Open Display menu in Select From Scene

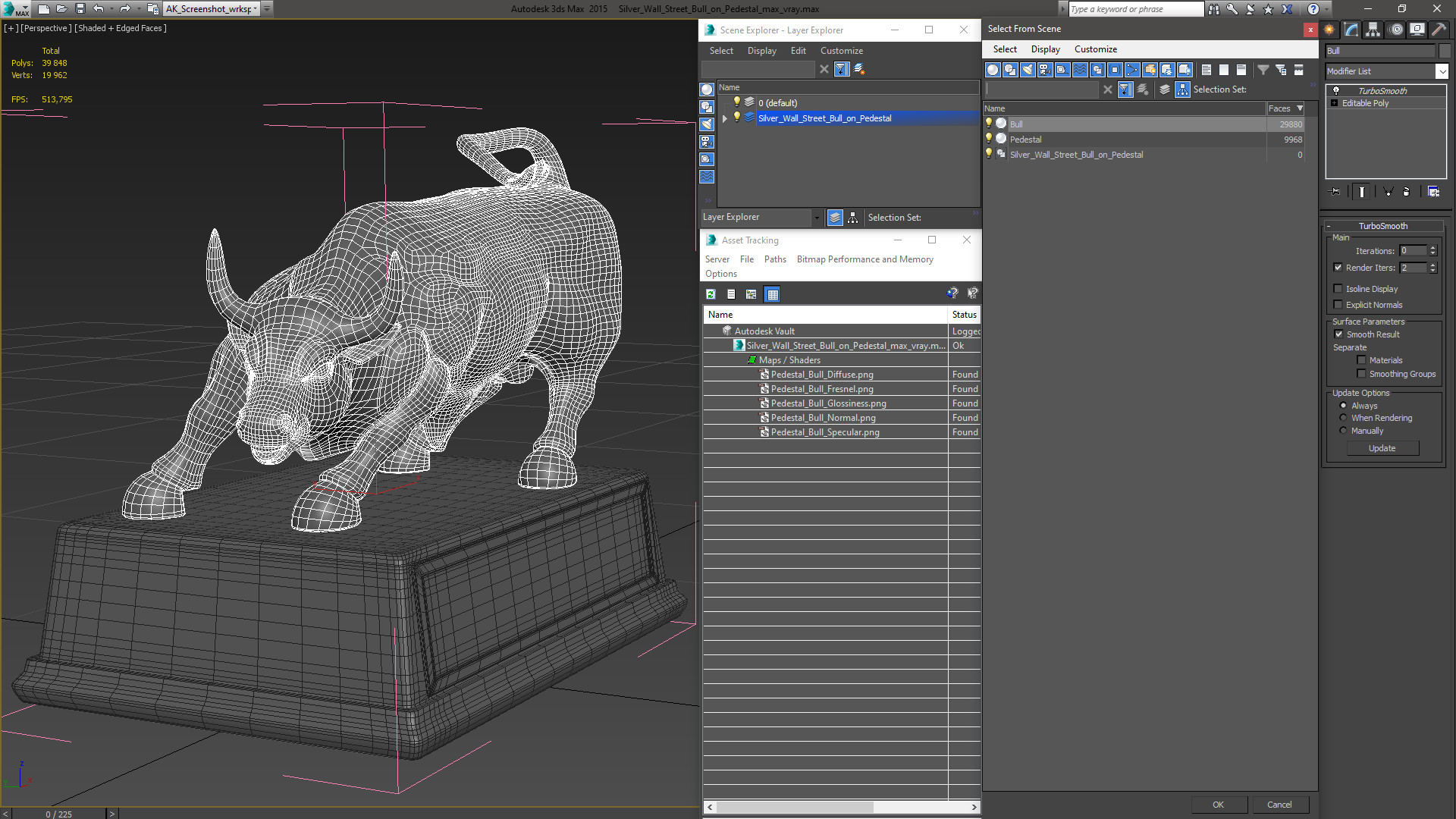tap(1045, 49)
